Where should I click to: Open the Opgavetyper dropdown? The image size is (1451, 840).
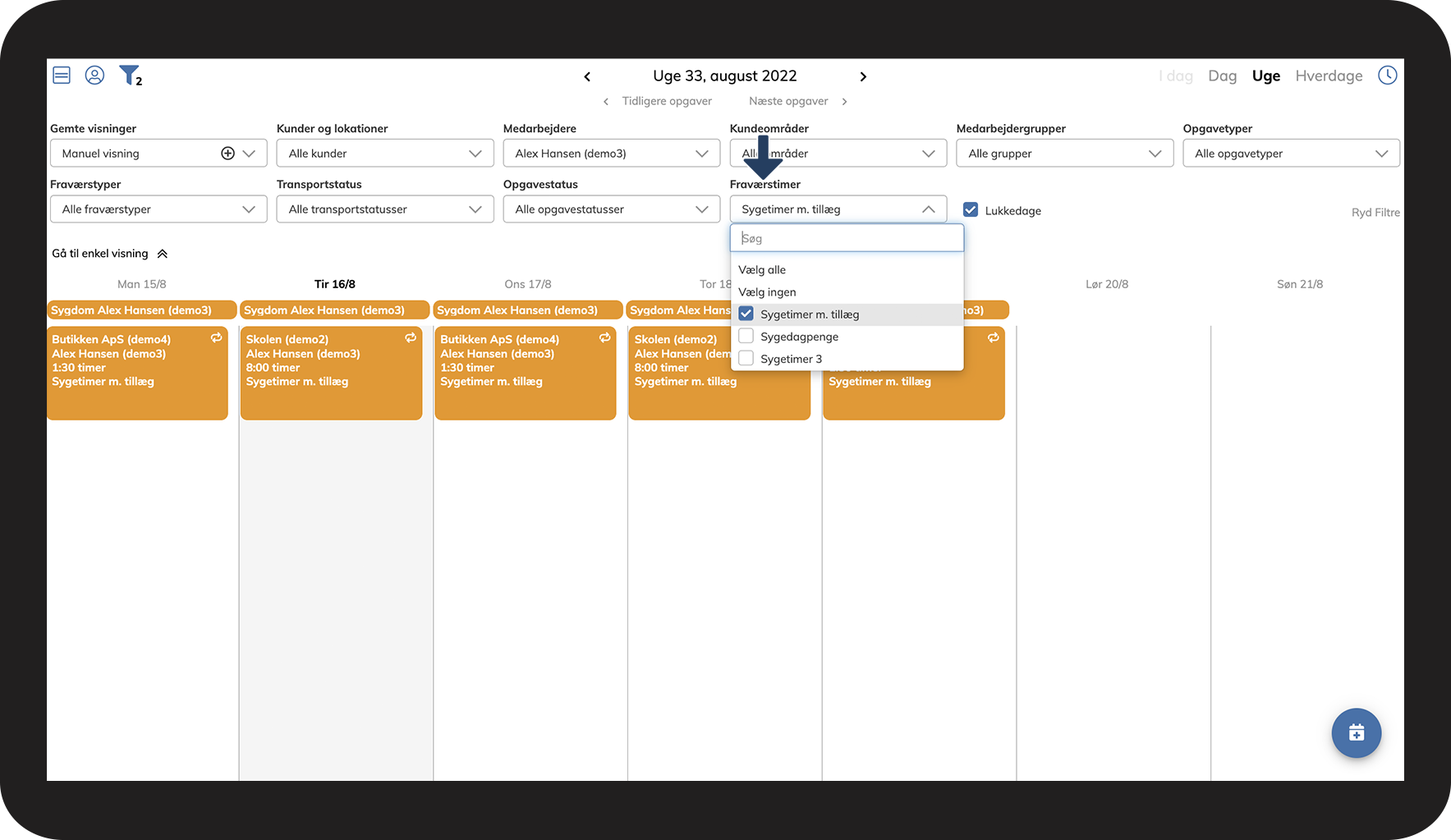point(1292,154)
